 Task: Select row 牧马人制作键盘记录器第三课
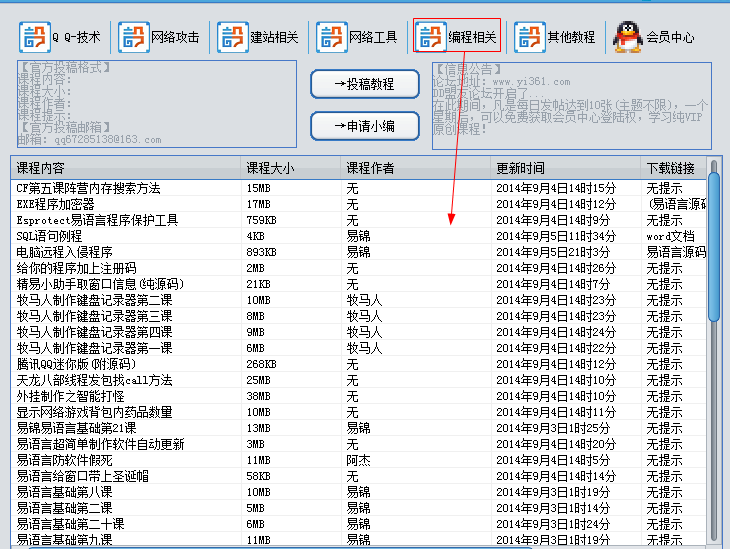click(x=358, y=316)
